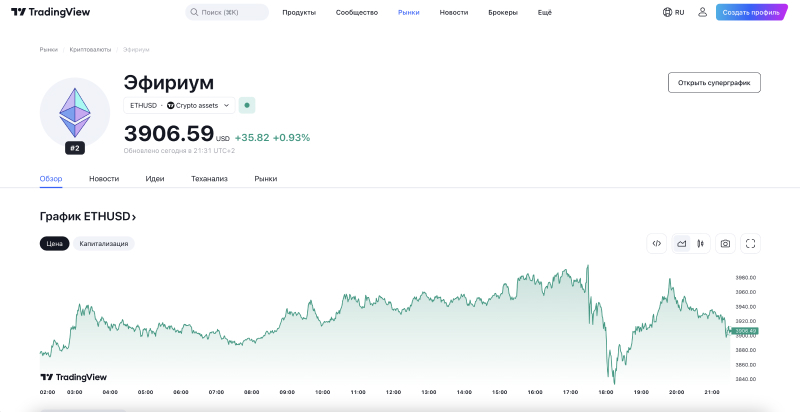Open the Продукты menu

coord(299,12)
